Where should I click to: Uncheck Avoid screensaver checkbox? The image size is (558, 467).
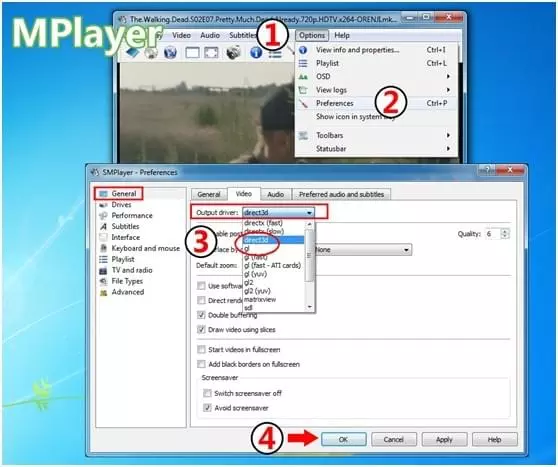pyautogui.click(x=207, y=408)
